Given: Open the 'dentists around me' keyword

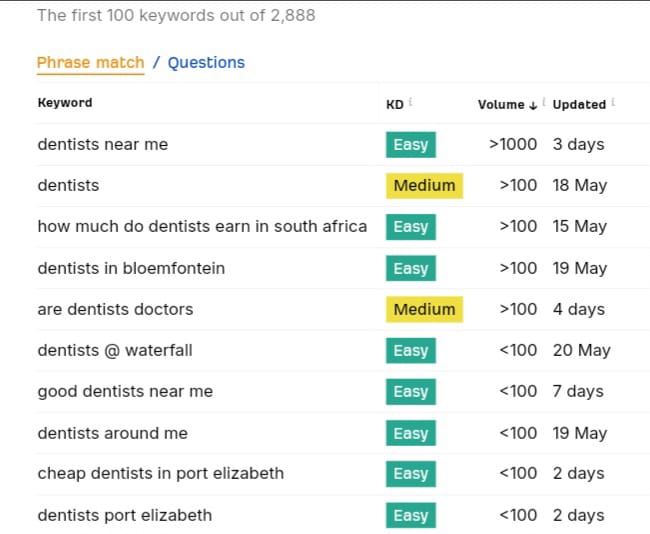Looking at the screenshot, I should [x=113, y=433].
